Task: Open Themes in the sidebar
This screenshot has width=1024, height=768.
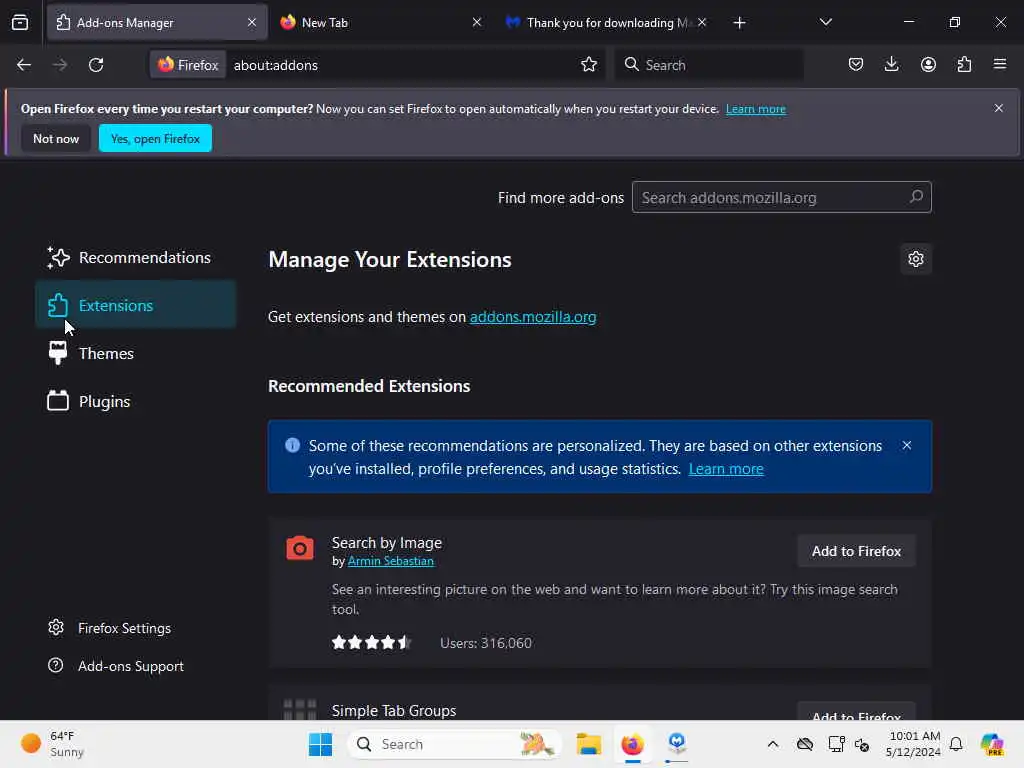Action: (135, 353)
